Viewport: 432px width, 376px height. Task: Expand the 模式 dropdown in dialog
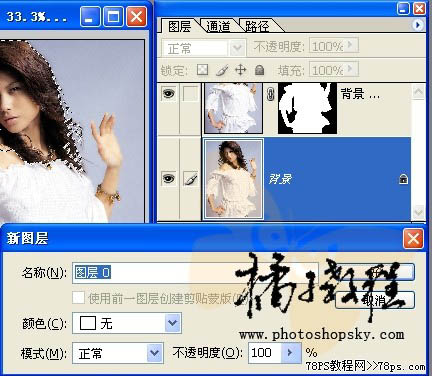pos(155,353)
